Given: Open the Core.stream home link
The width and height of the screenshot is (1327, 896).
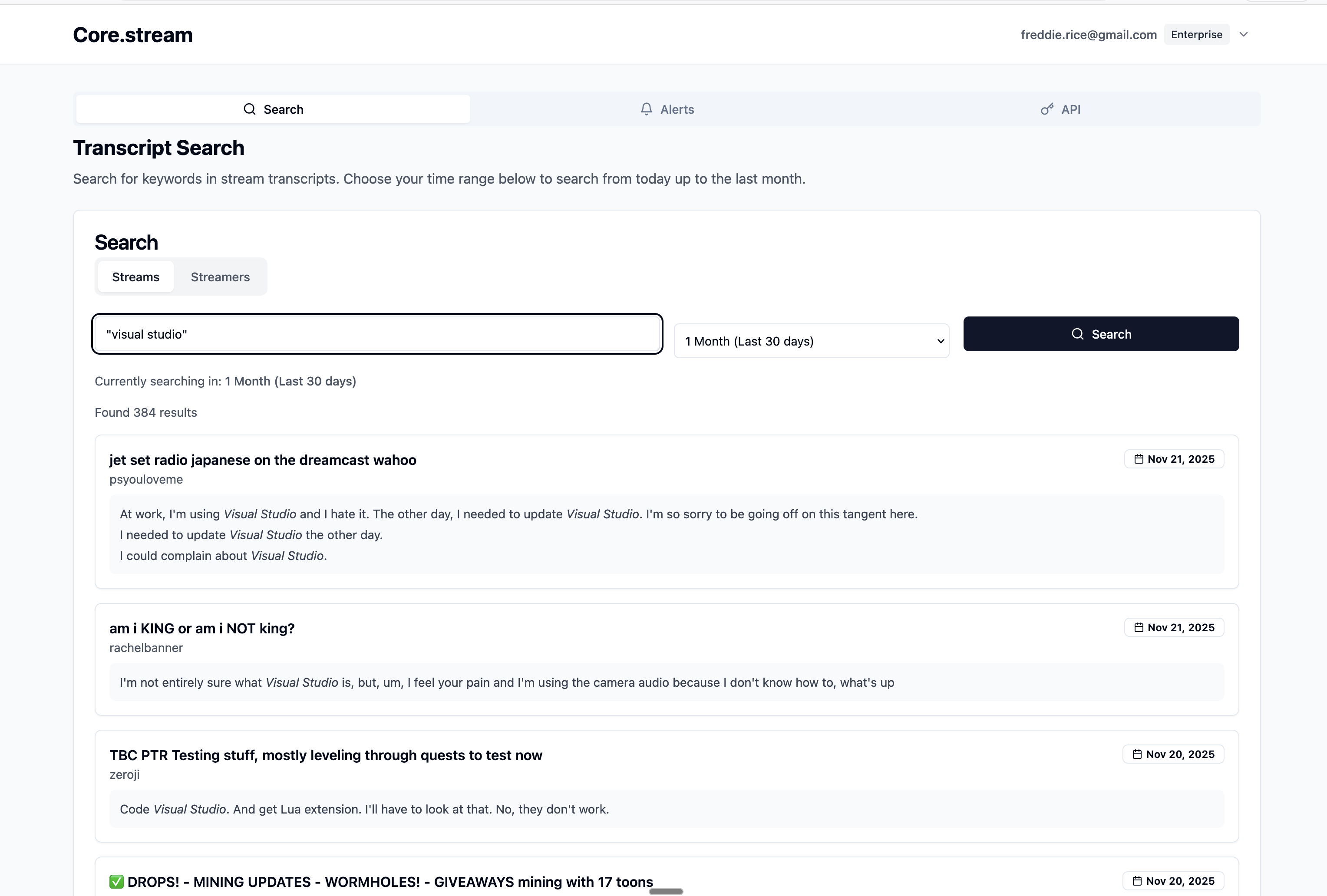Looking at the screenshot, I should click(x=132, y=34).
